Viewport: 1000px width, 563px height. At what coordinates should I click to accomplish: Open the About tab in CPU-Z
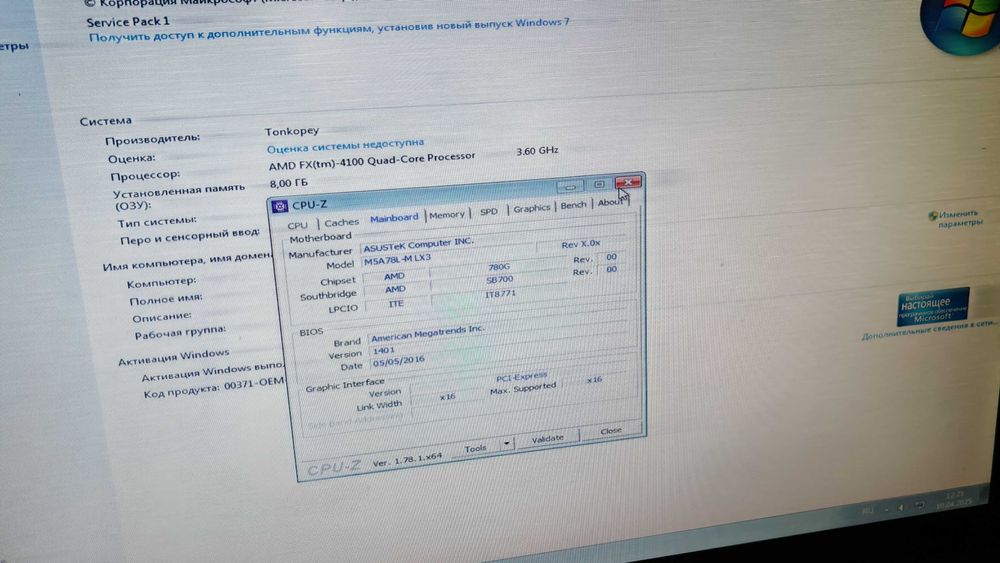[x=610, y=202]
